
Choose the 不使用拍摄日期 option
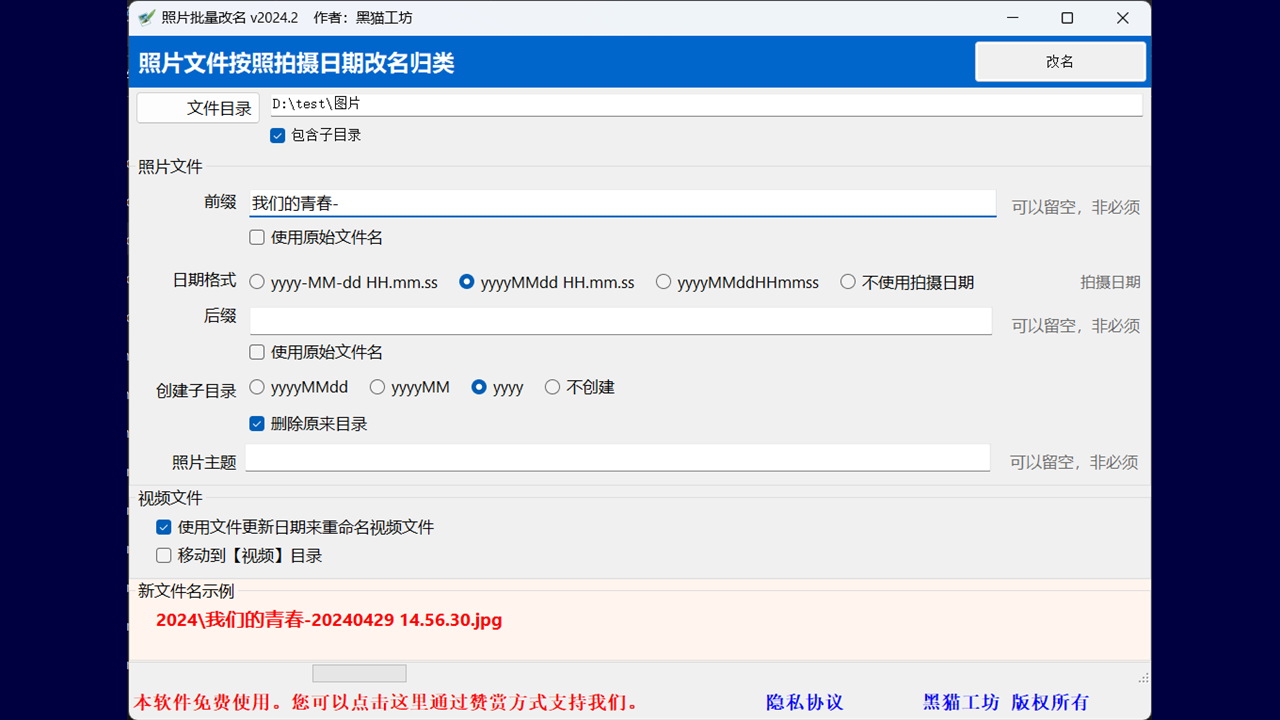click(848, 282)
